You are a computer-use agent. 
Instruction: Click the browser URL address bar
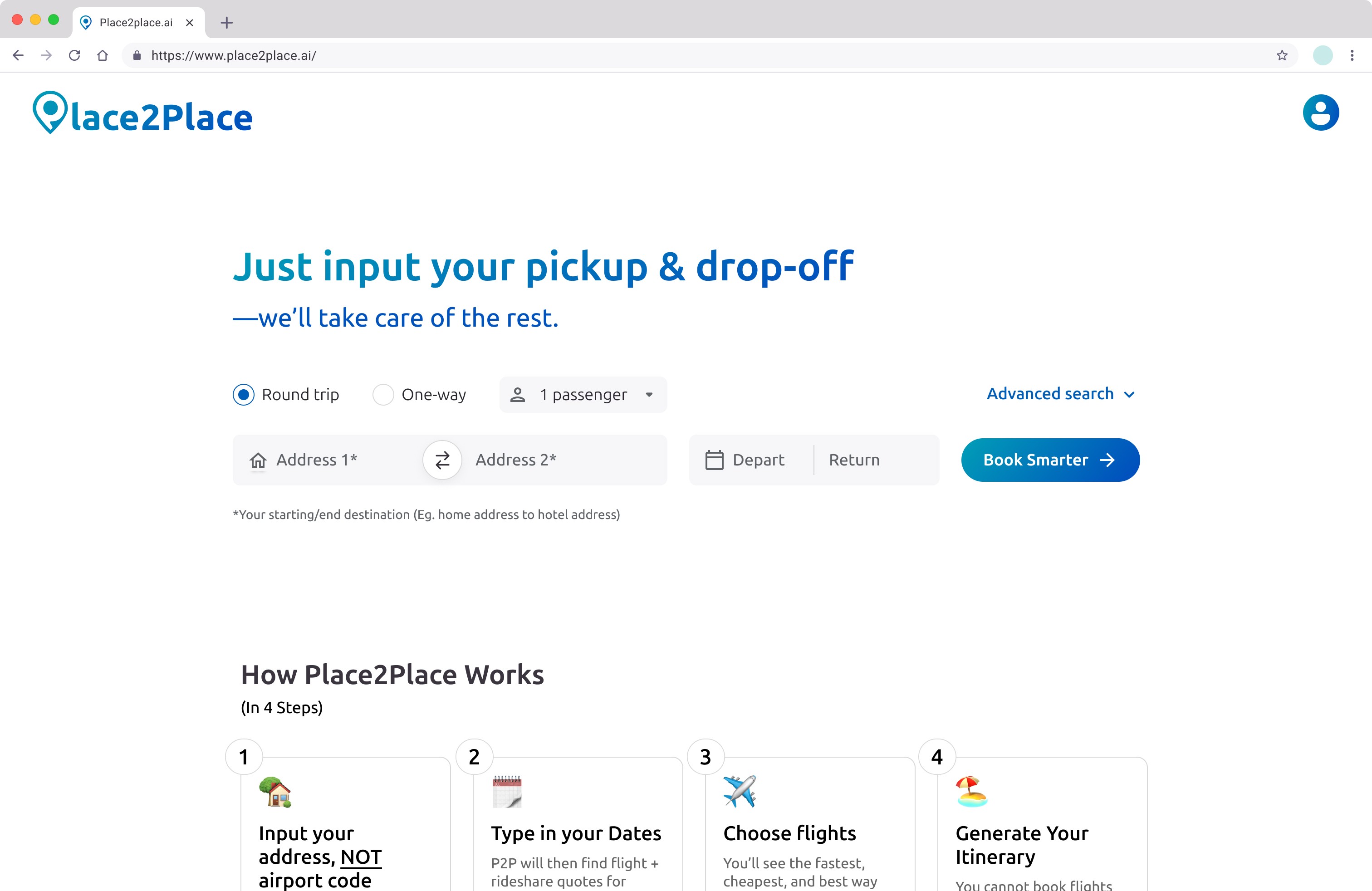coord(709,55)
